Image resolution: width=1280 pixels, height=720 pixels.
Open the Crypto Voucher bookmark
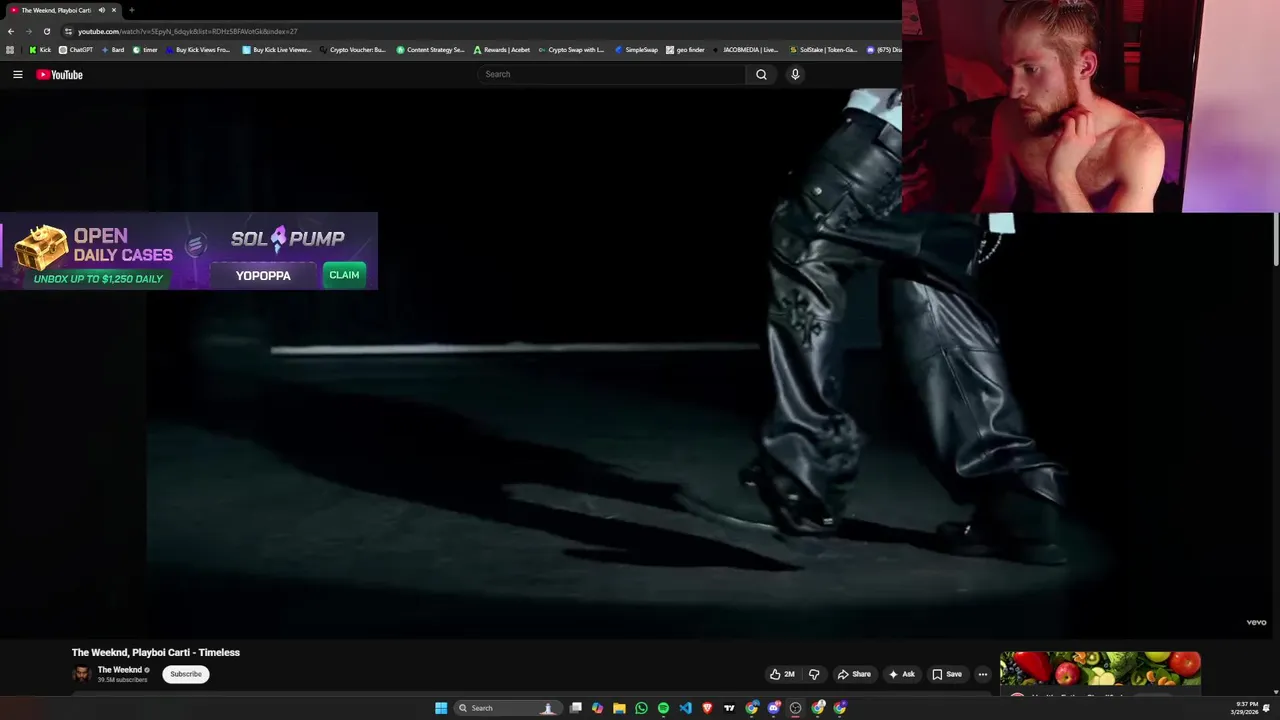pyautogui.click(x=353, y=49)
